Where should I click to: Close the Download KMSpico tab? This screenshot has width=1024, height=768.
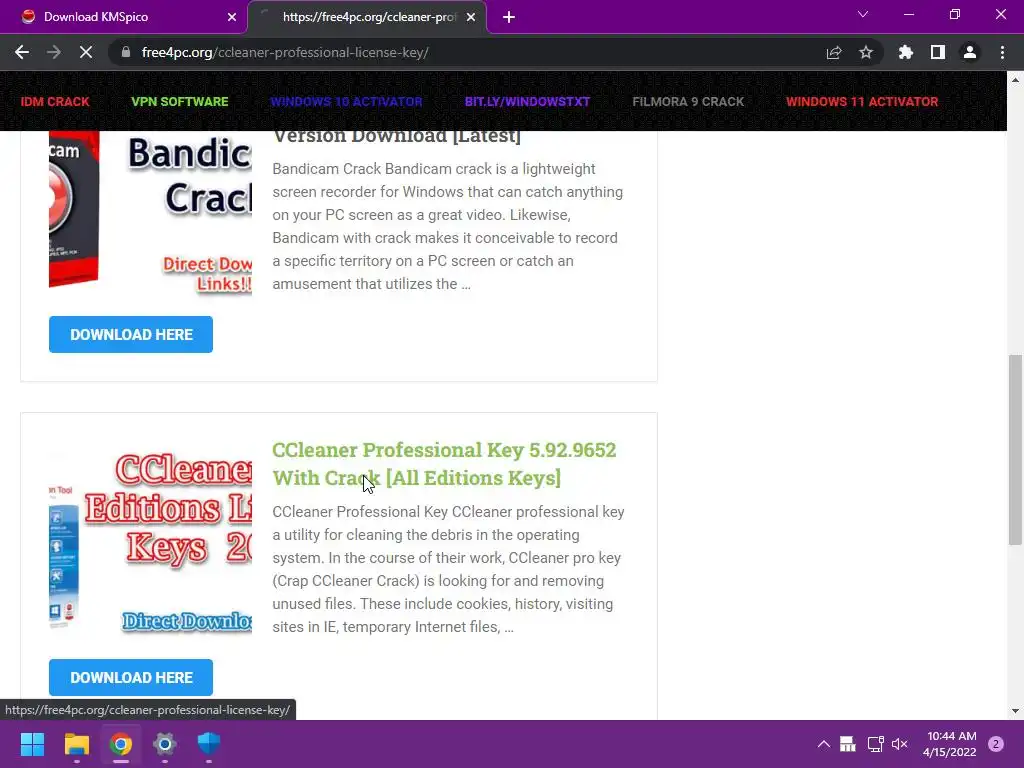pos(232,17)
